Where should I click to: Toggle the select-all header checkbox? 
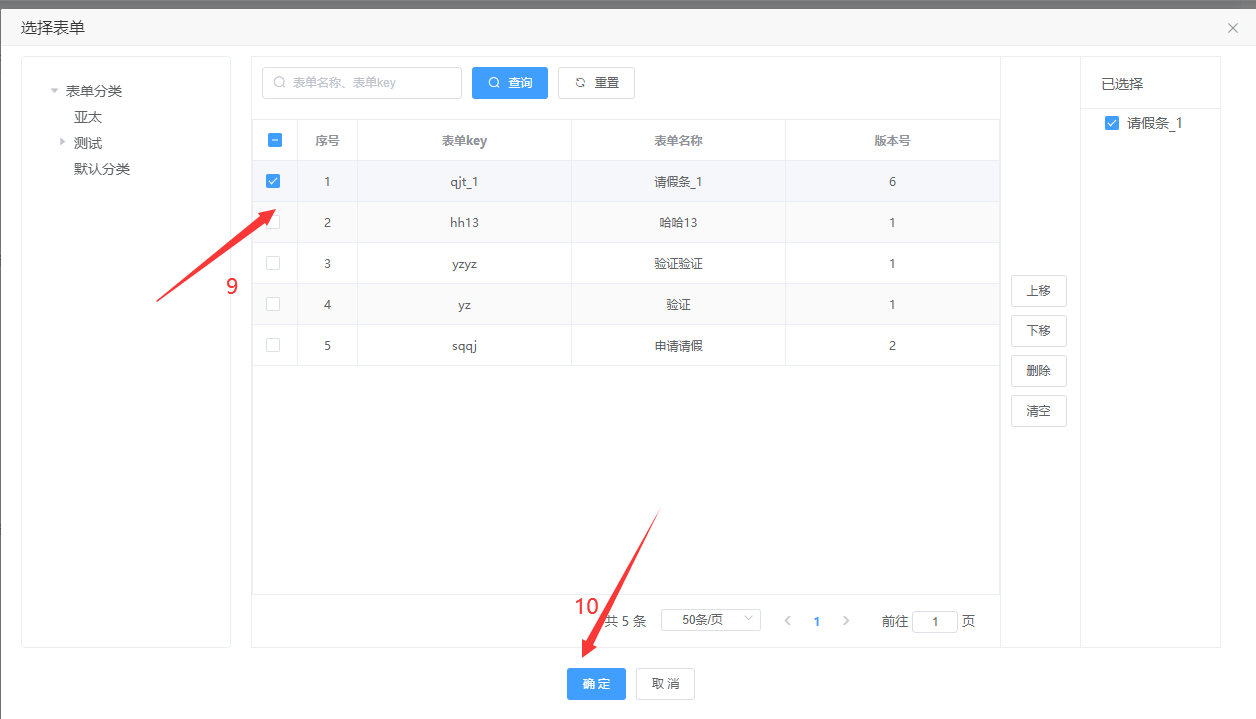275,141
